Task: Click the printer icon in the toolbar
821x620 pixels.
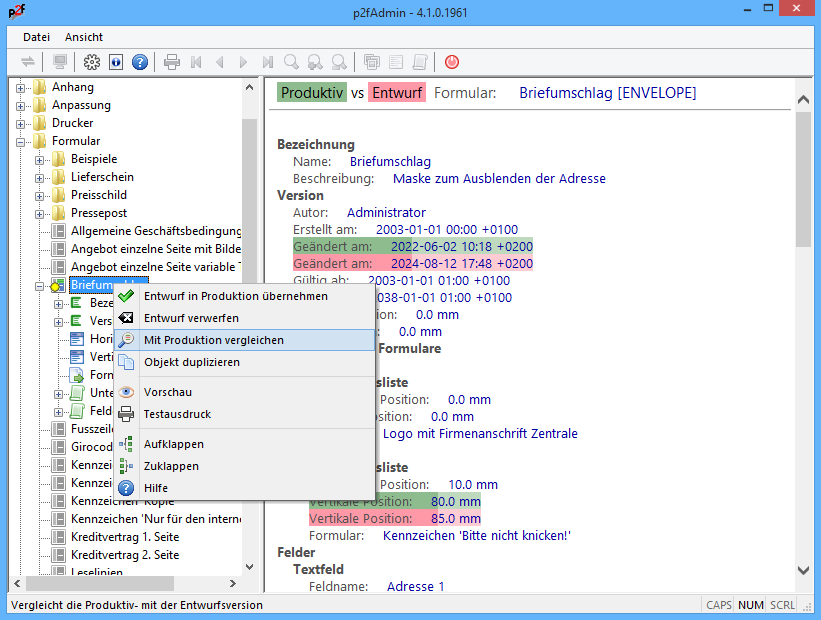Action: [x=172, y=62]
